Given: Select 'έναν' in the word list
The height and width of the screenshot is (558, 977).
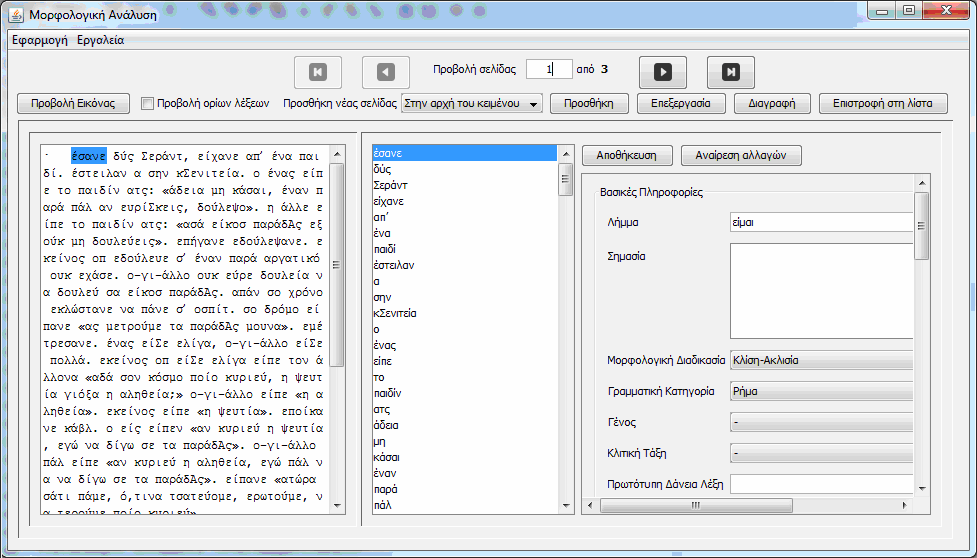Looking at the screenshot, I should (x=464, y=473).
